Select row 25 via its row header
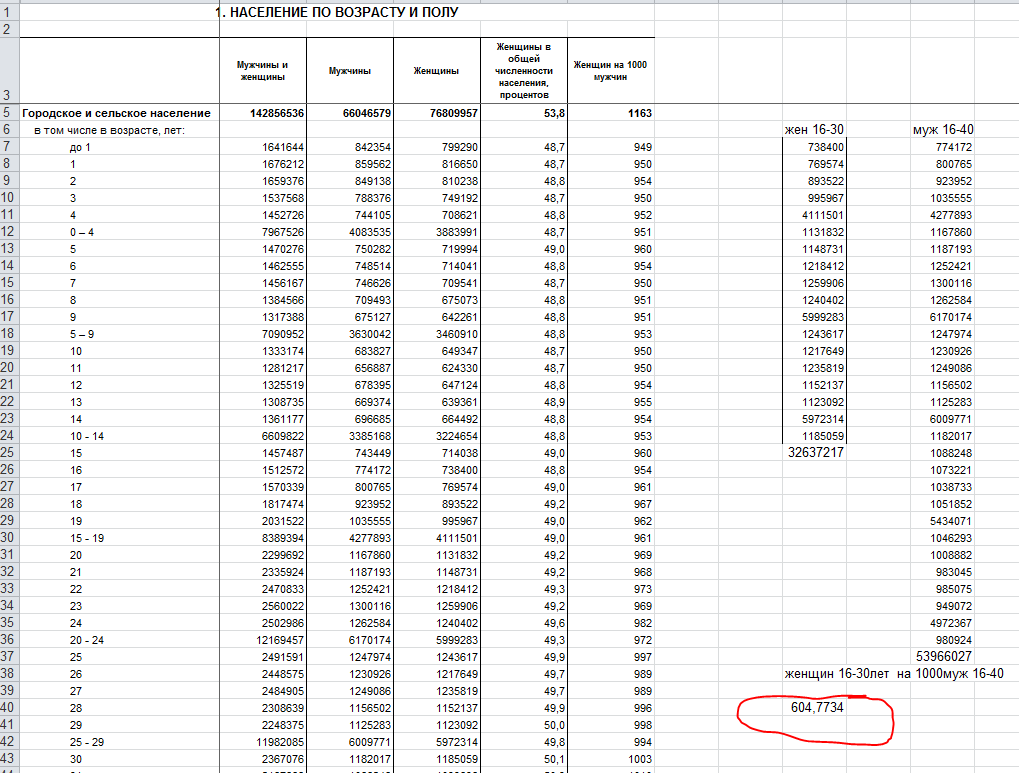This screenshot has height=773, width=1019. pos(9,452)
